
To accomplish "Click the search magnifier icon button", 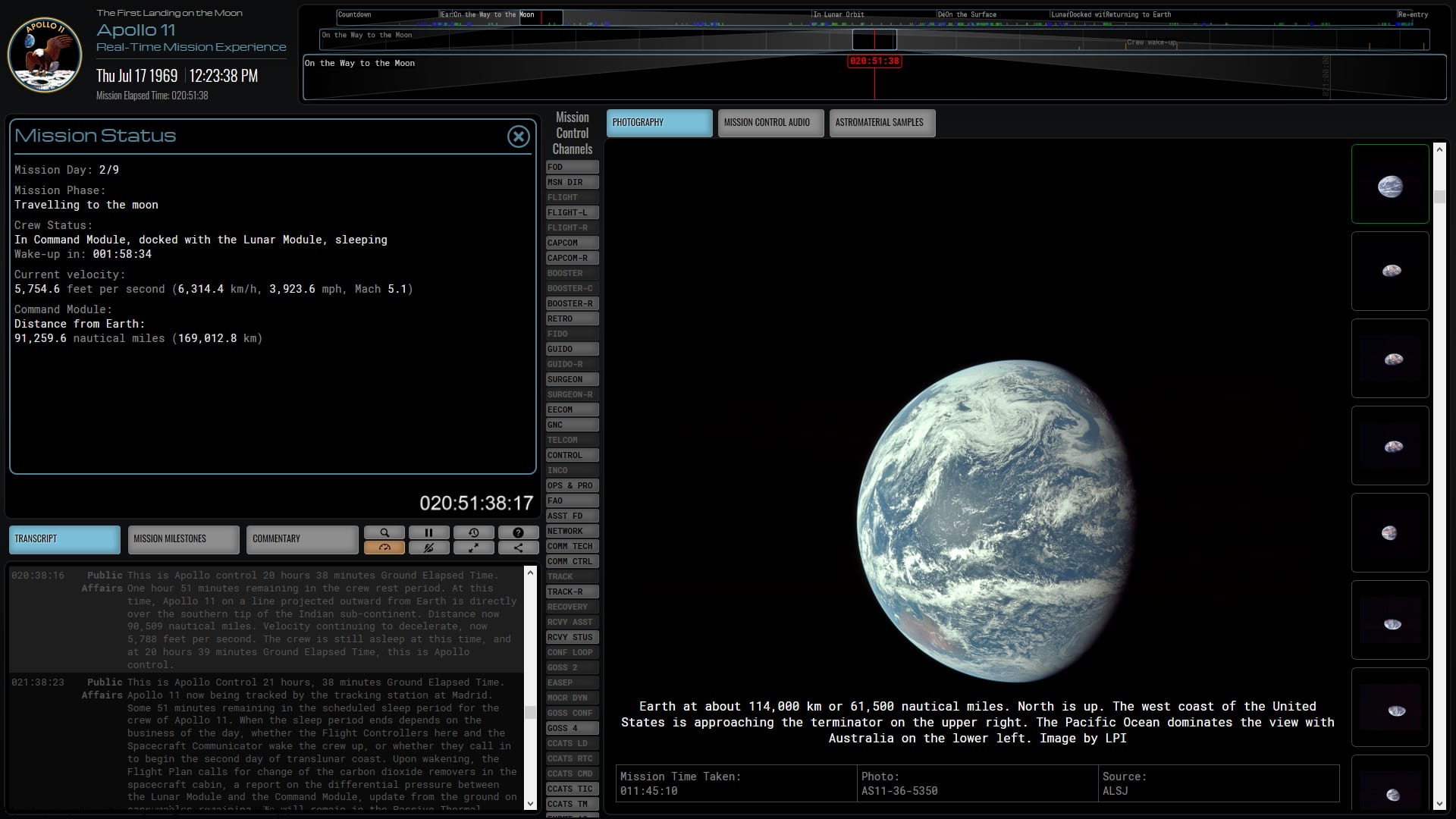I will coord(384,532).
